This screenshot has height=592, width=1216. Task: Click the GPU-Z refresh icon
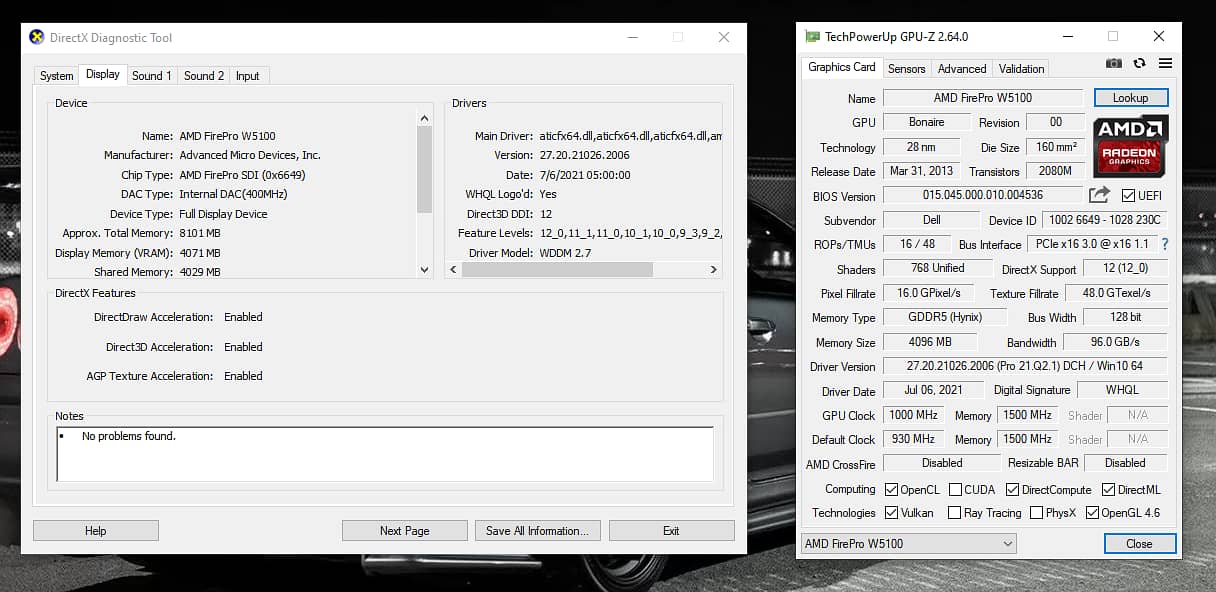(1139, 63)
